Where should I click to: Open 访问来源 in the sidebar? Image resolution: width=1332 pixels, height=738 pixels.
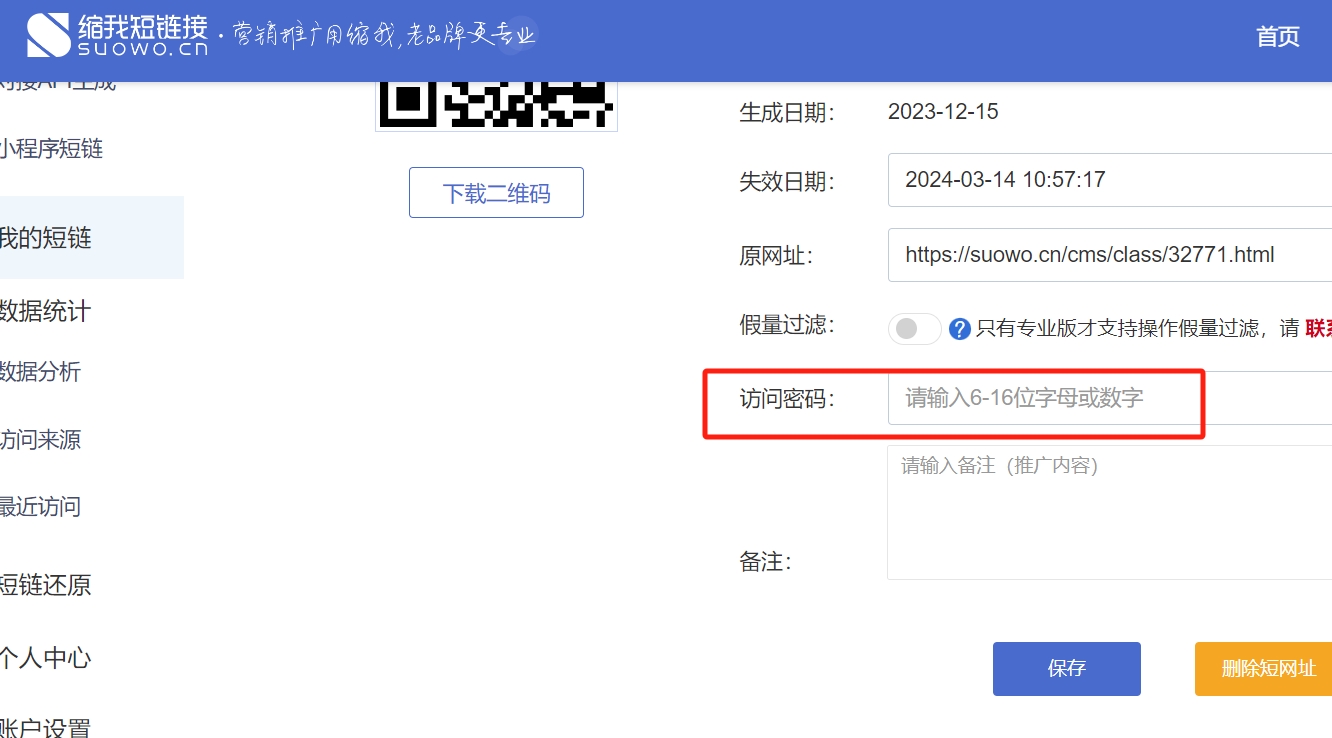tap(40, 440)
